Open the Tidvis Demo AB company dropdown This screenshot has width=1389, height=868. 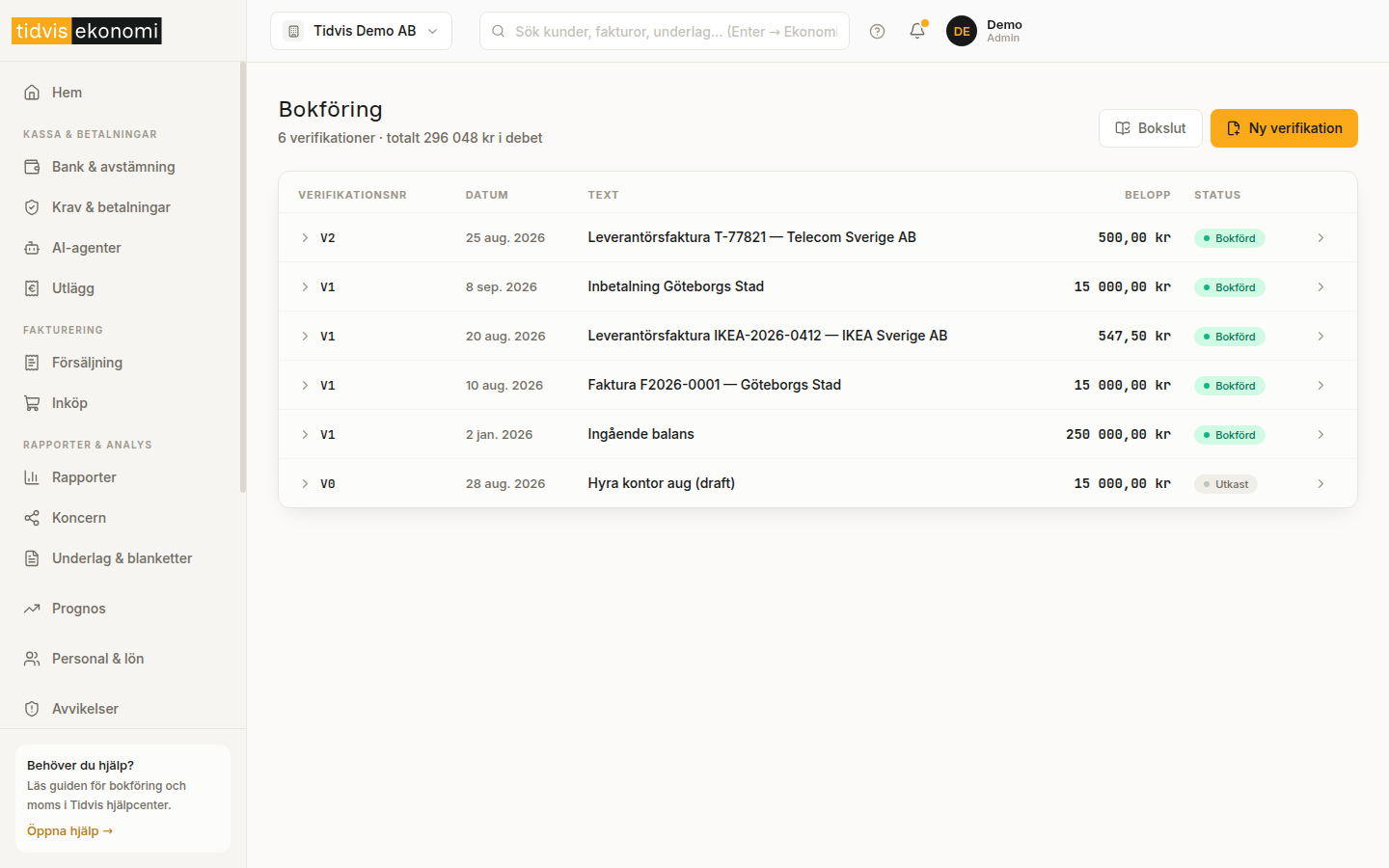(x=361, y=31)
